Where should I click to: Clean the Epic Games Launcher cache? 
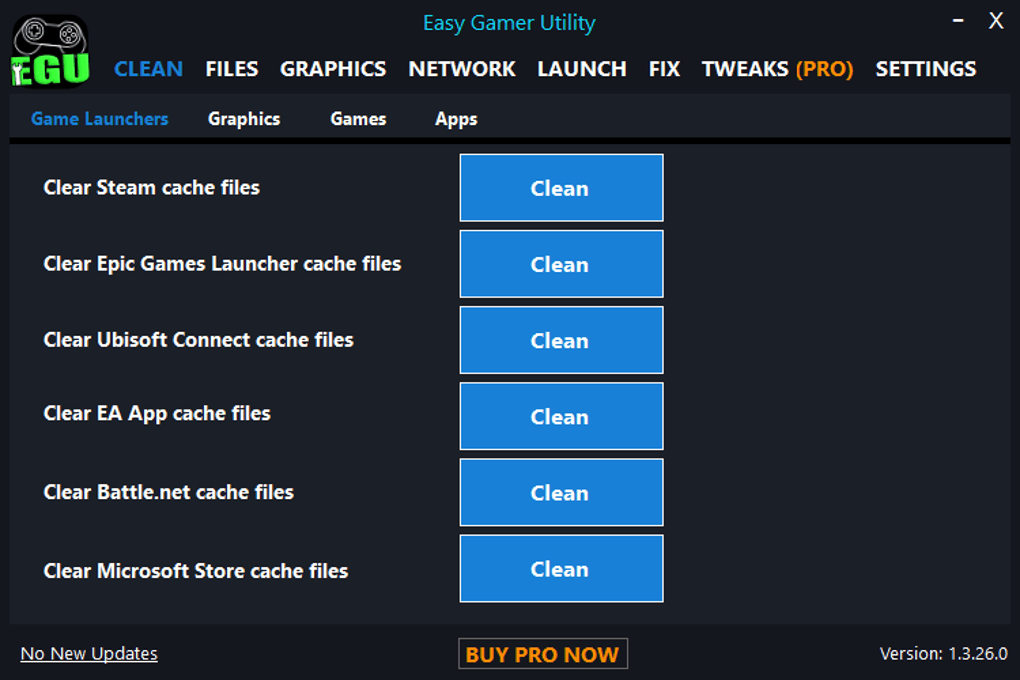pyautogui.click(x=561, y=264)
